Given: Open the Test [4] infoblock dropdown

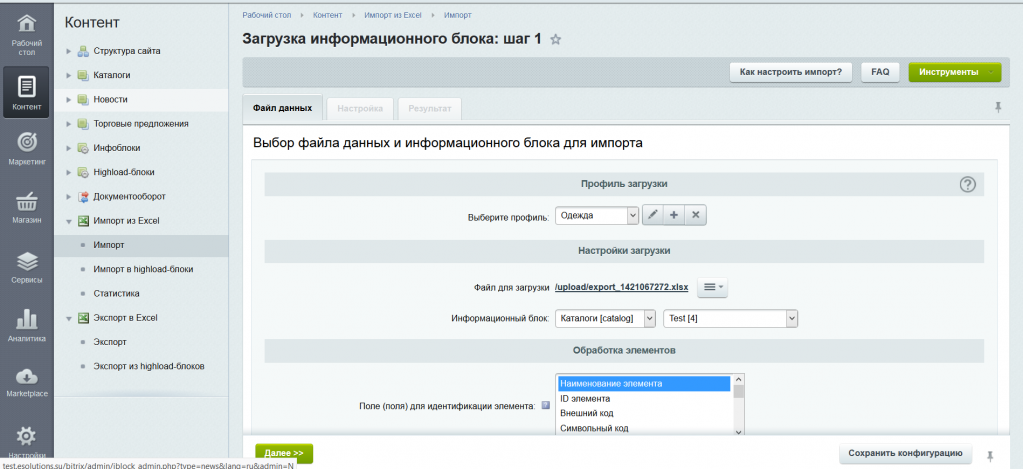Looking at the screenshot, I should click(730, 318).
